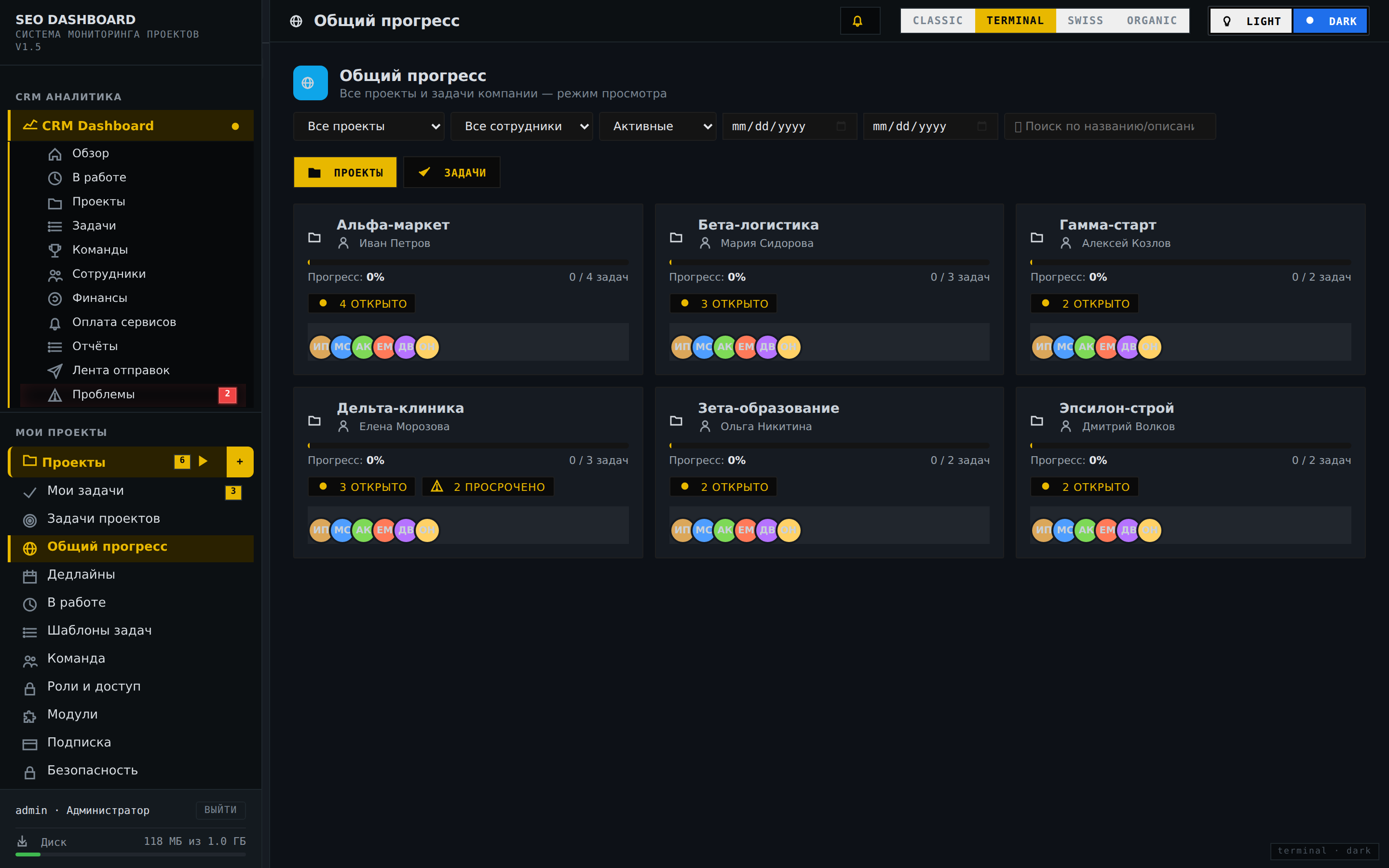1389x868 pixels.
Task: Click the blue globe icon beside heading
Action: (310, 82)
